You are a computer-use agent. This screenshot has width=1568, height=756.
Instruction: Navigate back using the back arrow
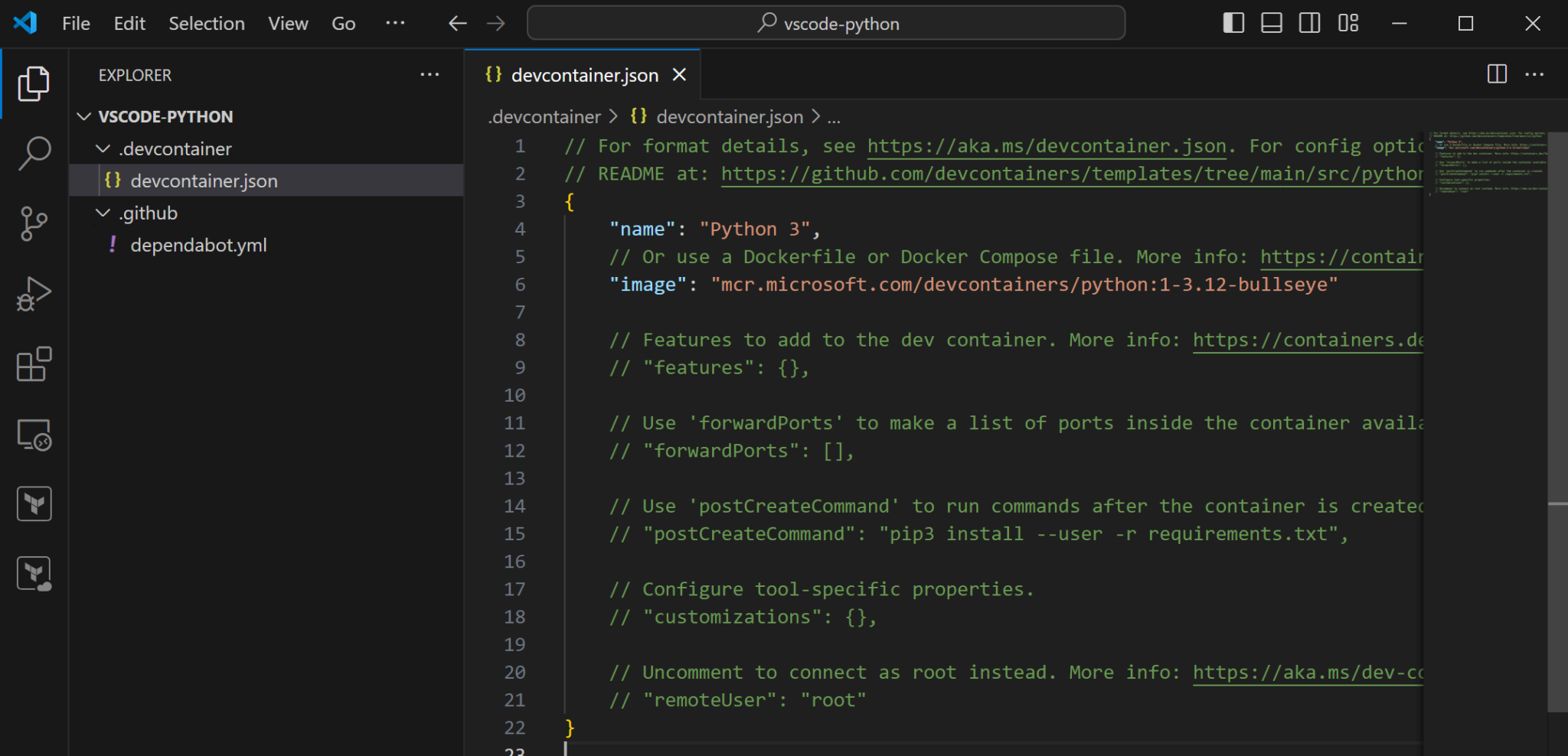[457, 23]
